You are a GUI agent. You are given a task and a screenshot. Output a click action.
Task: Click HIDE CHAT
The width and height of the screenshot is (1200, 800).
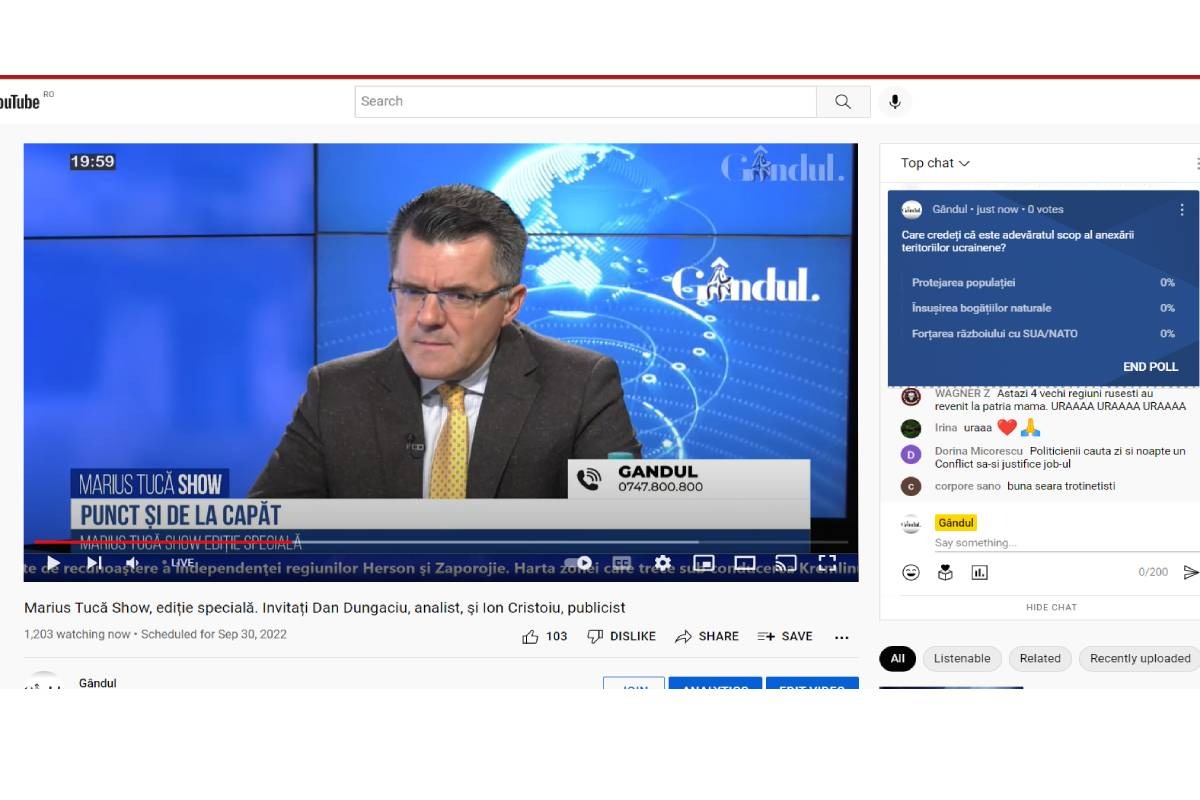pos(1051,607)
